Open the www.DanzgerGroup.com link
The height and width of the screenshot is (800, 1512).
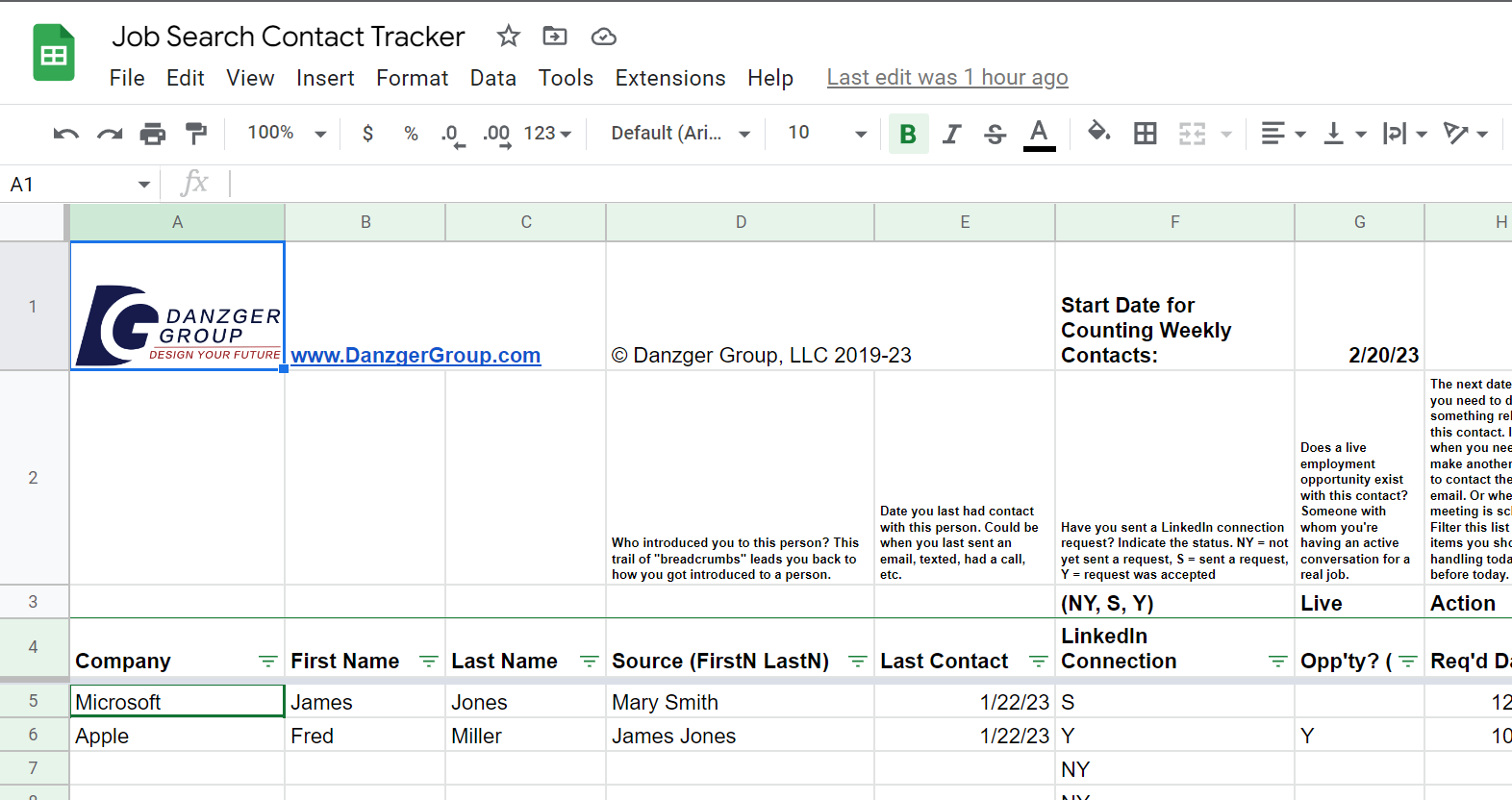tap(416, 356)
